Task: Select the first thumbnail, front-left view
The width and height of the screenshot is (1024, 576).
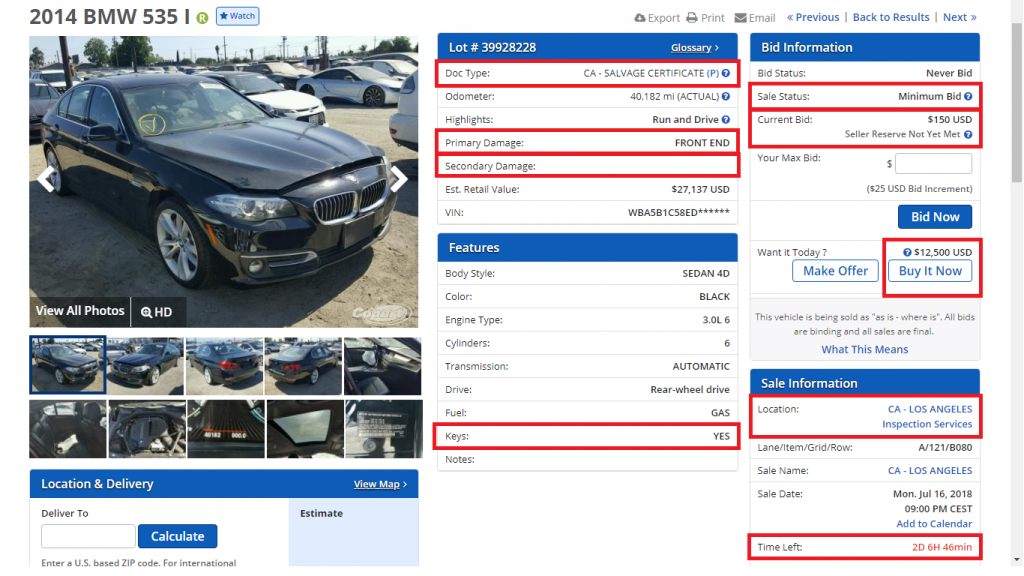Action: click(x=67, y=365)
